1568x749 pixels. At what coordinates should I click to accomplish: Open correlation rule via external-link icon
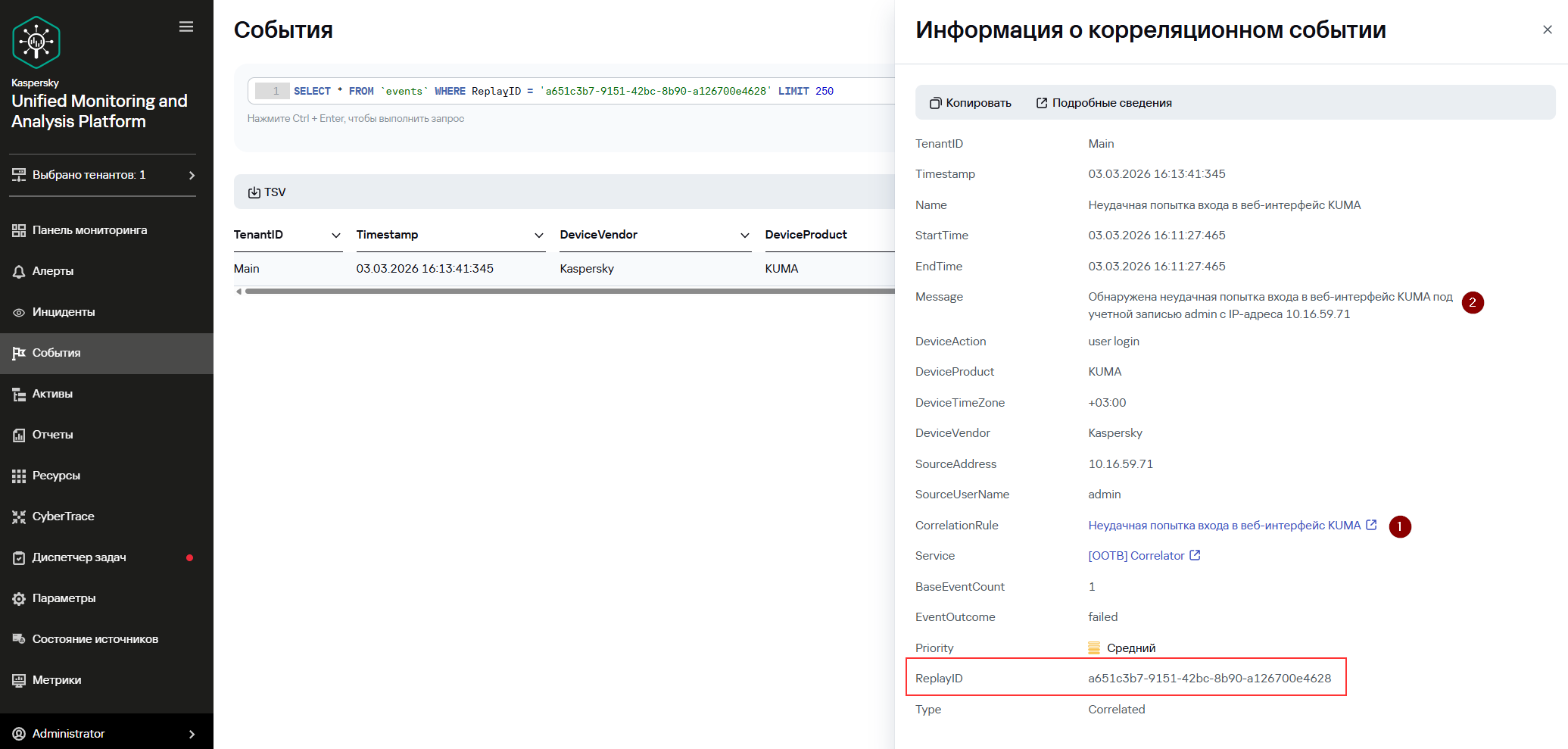point(1371,525)
